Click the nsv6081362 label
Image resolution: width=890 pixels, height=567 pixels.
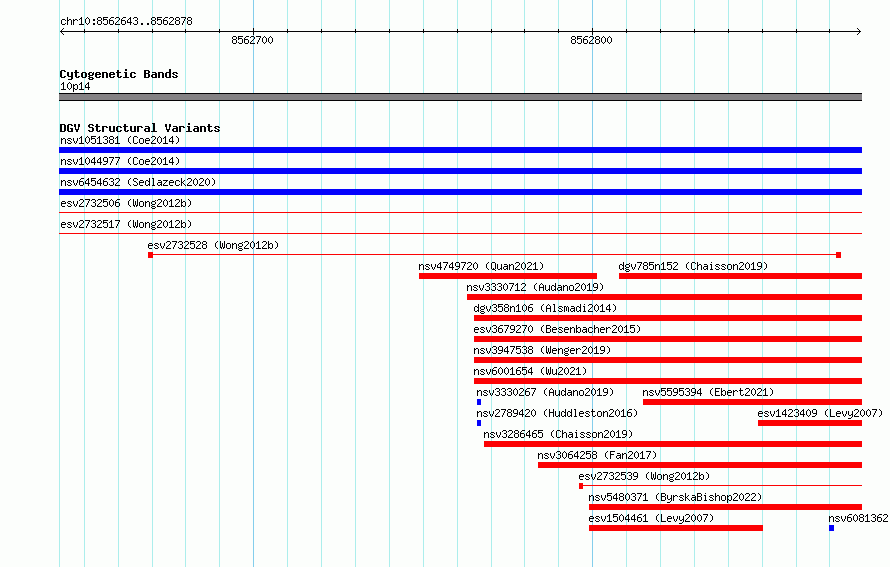pos(859,518)
